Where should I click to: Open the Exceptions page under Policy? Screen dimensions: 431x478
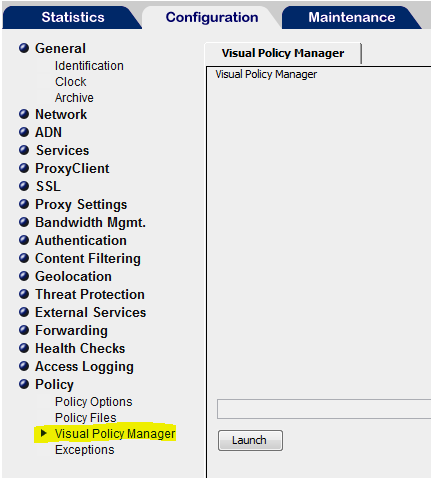(x=85, y=450)
